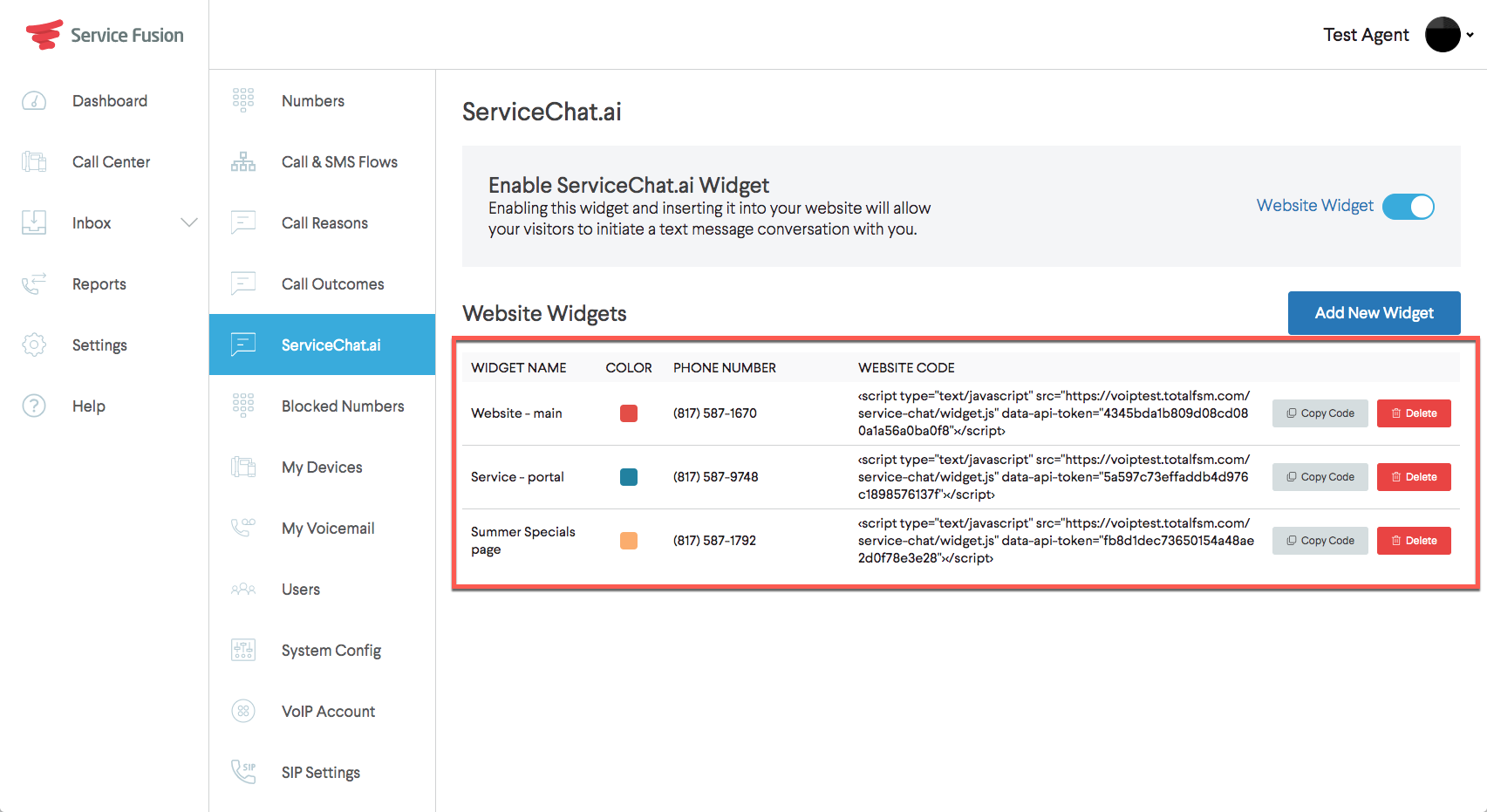Click the My Devices desk phone icon

point(243,467)
